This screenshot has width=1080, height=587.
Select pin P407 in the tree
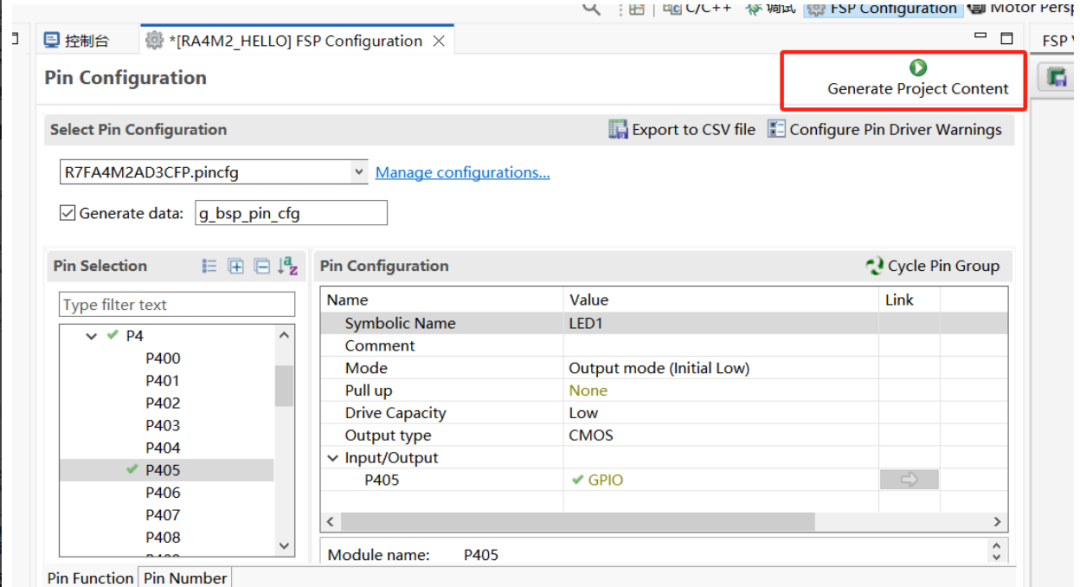[163, 515]
